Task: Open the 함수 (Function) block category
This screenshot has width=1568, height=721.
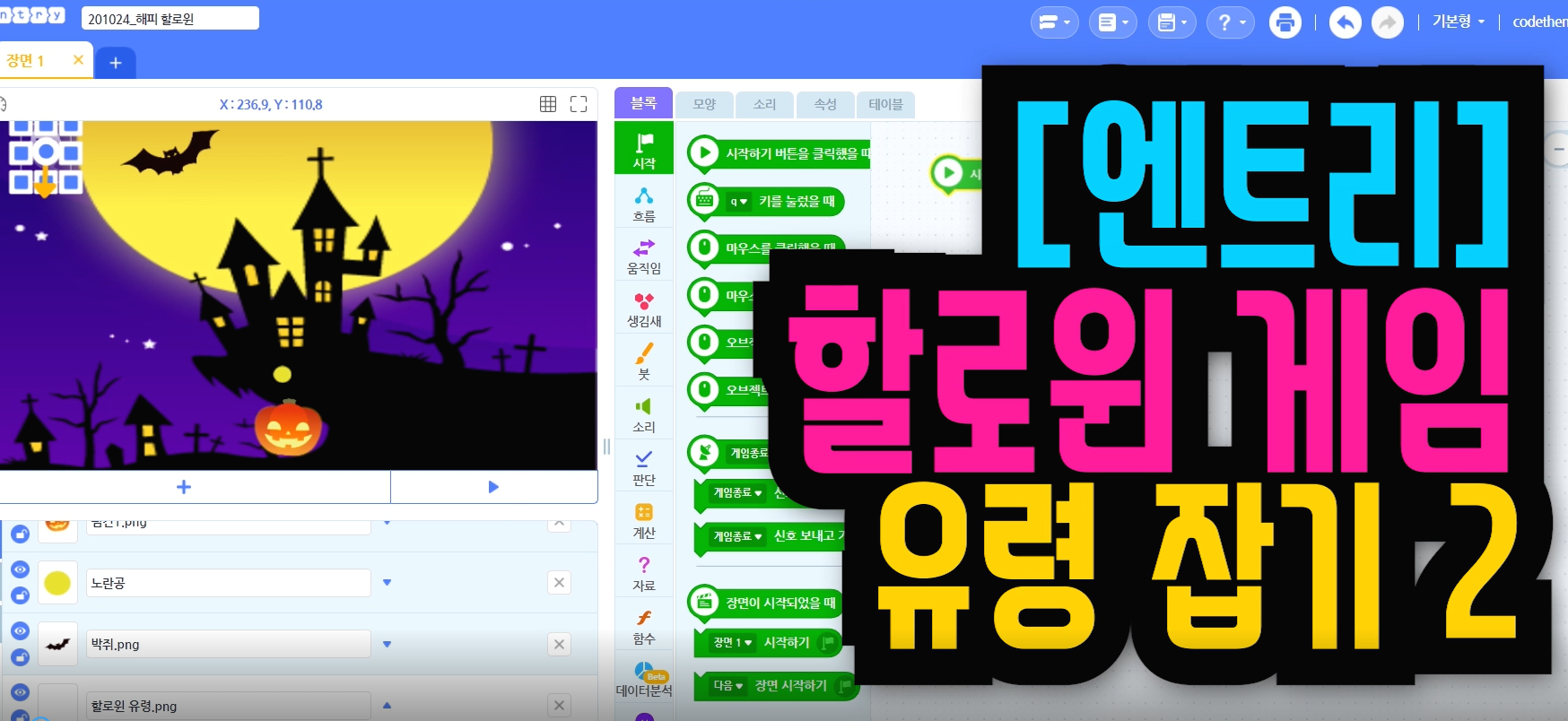Action: (x=644, y=626)
